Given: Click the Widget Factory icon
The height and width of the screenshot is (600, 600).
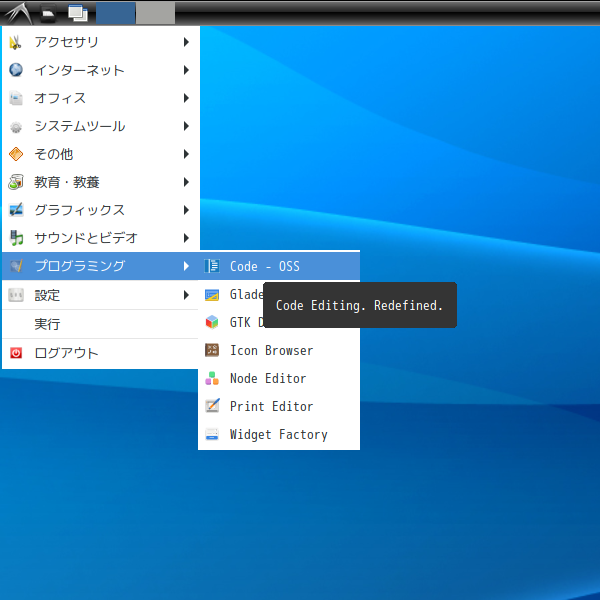Looking at the screenshot, I should 211,434.
